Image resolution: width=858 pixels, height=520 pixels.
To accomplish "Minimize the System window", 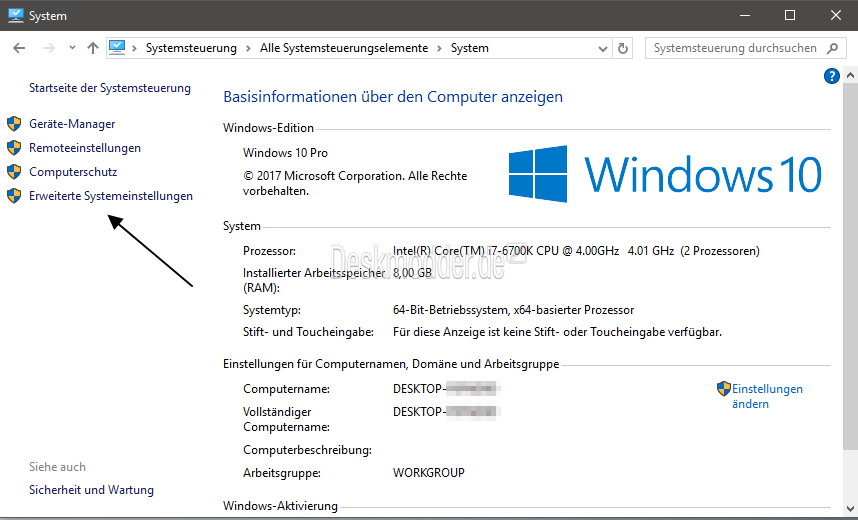I will point(744,15).
